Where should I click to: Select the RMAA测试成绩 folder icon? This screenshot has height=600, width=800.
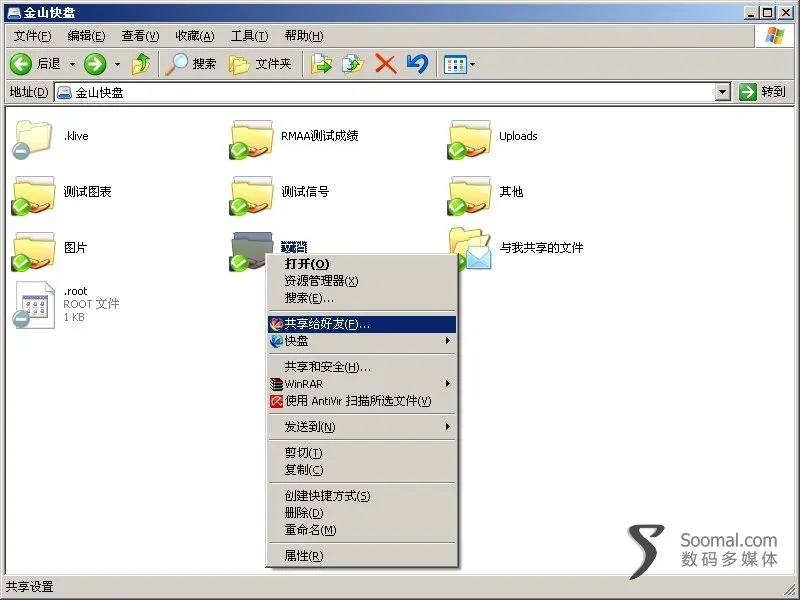pyautogui.click(x=251, y=139)
